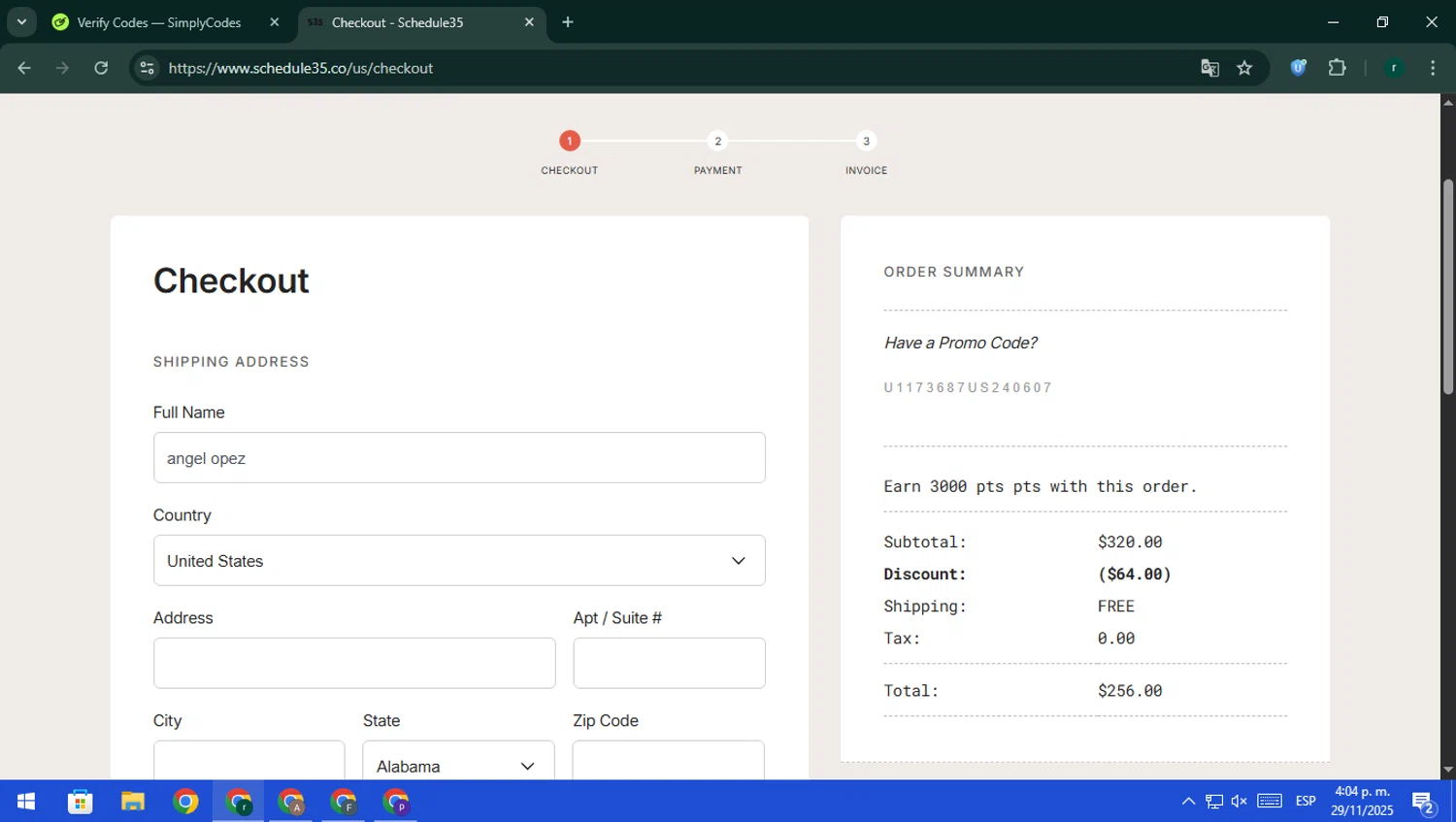Open the first Chrome taskbar icon

(x=185, y=802)
